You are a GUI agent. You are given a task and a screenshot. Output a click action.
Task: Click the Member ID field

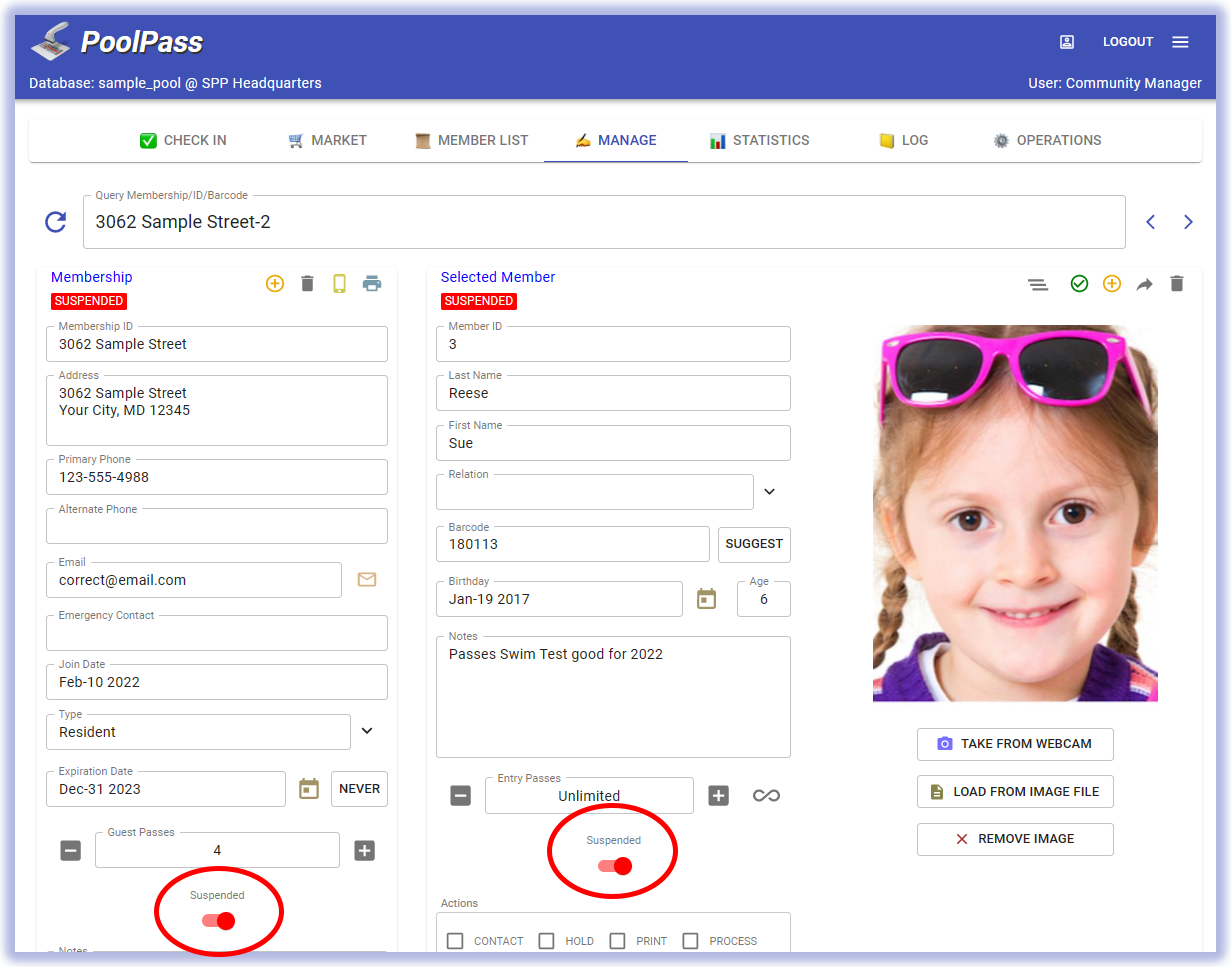click(614, 344)
